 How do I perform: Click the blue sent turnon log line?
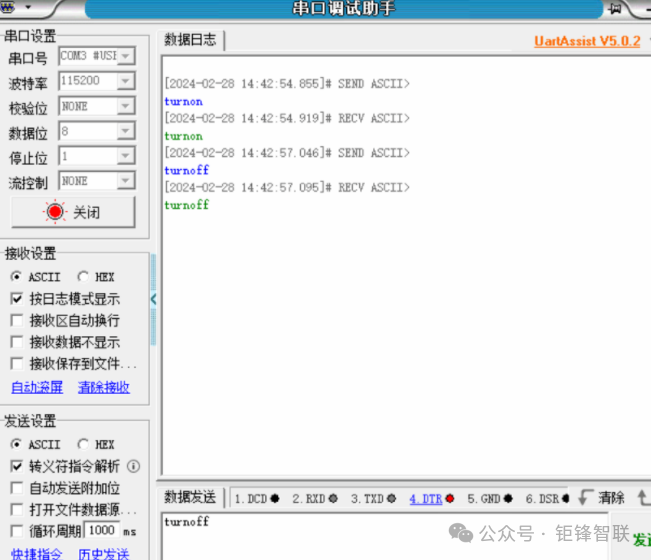184,102
